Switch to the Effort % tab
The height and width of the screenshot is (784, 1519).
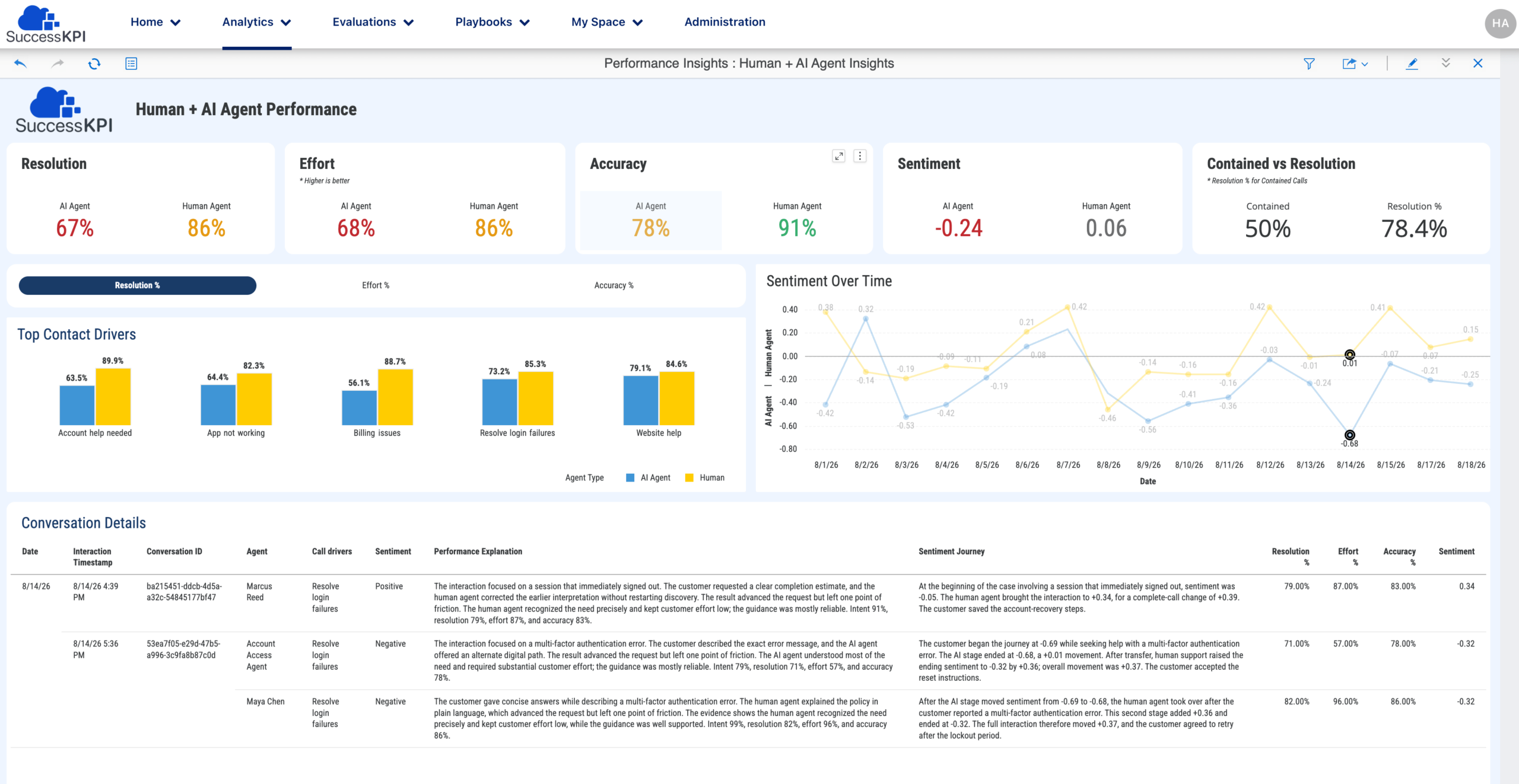tap(376, 285)
